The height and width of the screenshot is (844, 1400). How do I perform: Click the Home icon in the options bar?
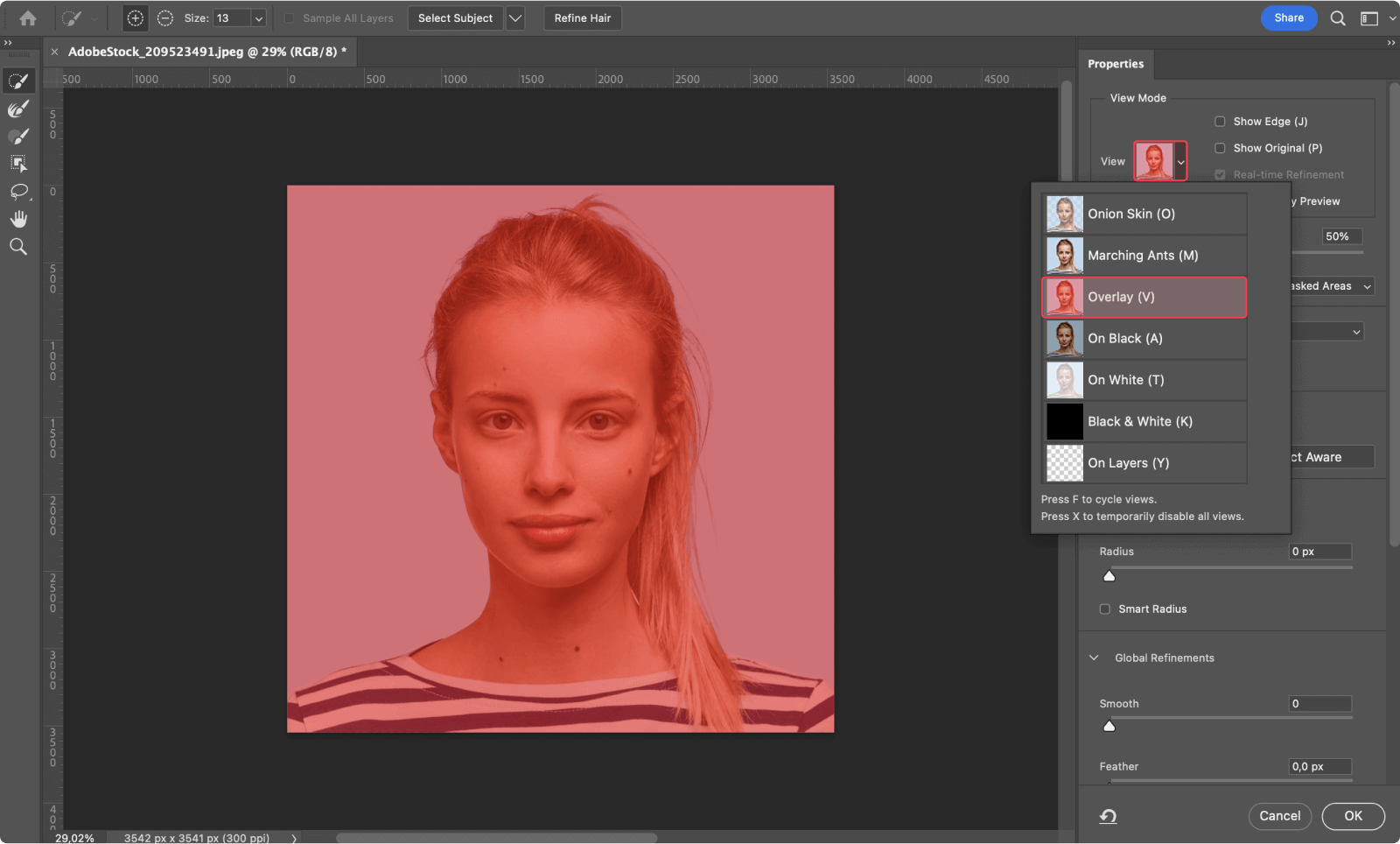point(28,18)
